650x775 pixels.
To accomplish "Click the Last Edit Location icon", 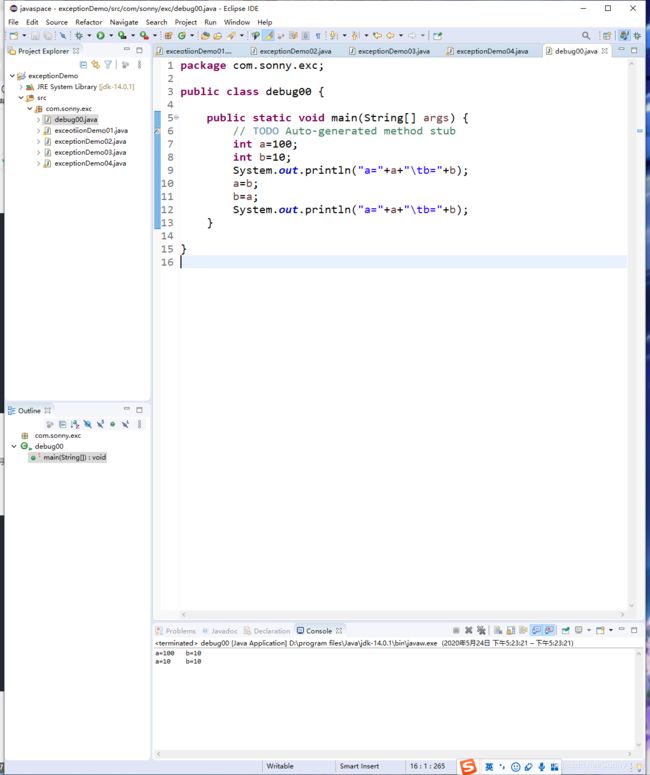I will [x=377, y=36].
